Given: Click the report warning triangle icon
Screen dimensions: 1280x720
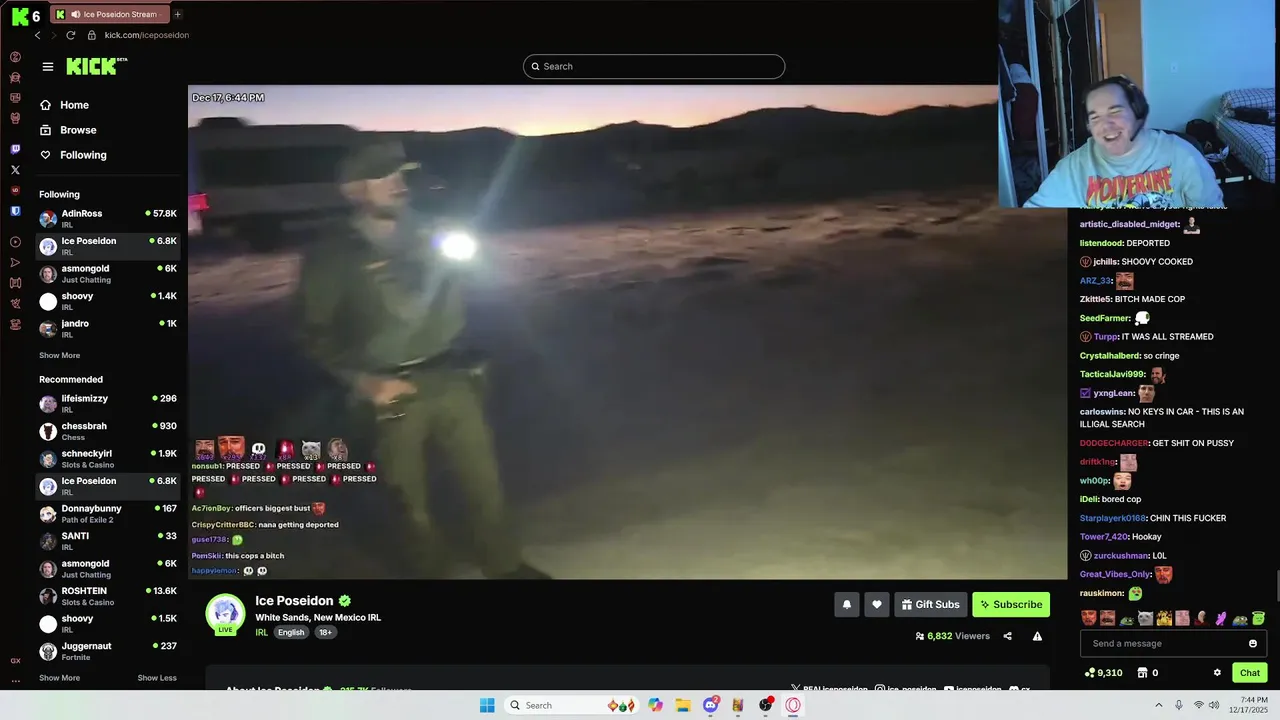Looking at the screenshot, I should point(1037,636).
